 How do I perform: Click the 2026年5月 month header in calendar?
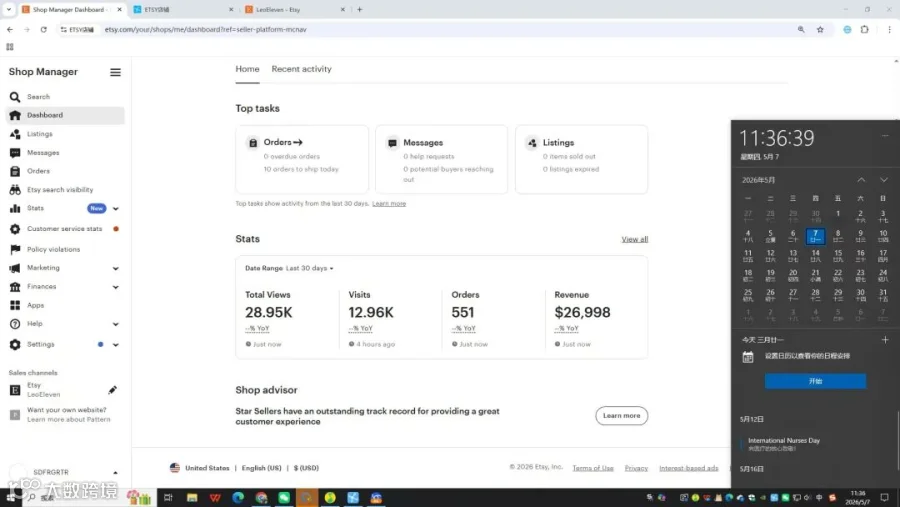coord(758,180)
